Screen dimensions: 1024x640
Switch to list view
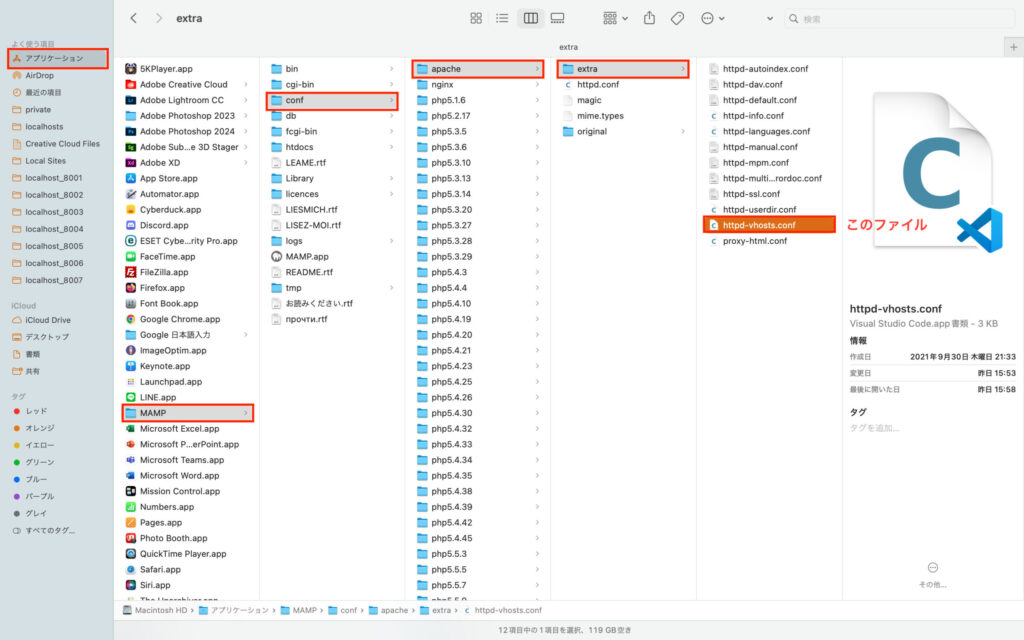pyautogui.click(x=502, y=18)
